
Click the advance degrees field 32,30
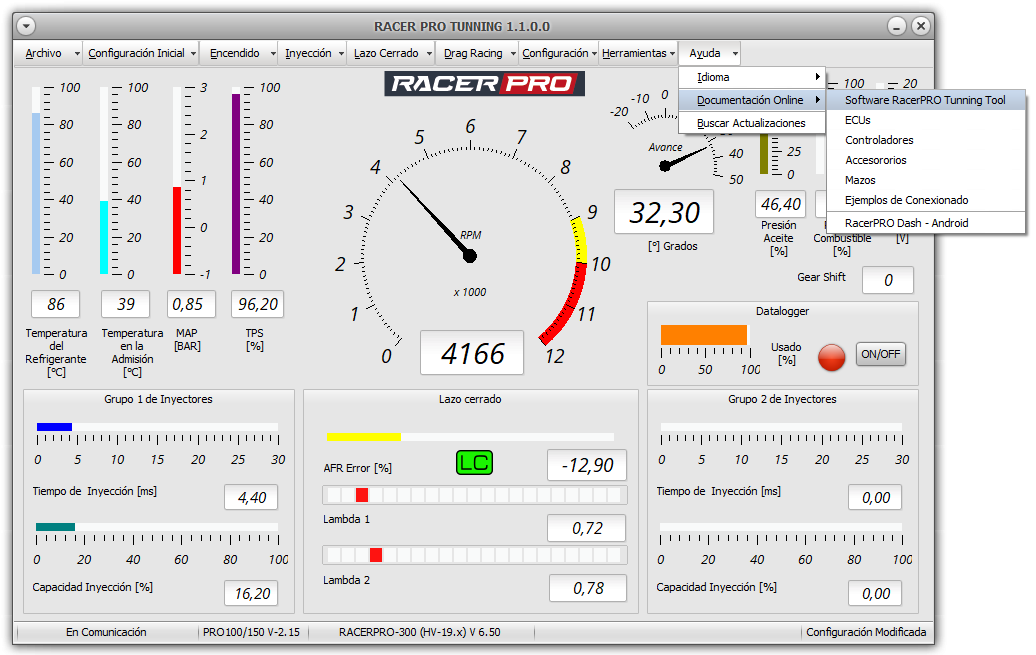[x=664, y=212]
